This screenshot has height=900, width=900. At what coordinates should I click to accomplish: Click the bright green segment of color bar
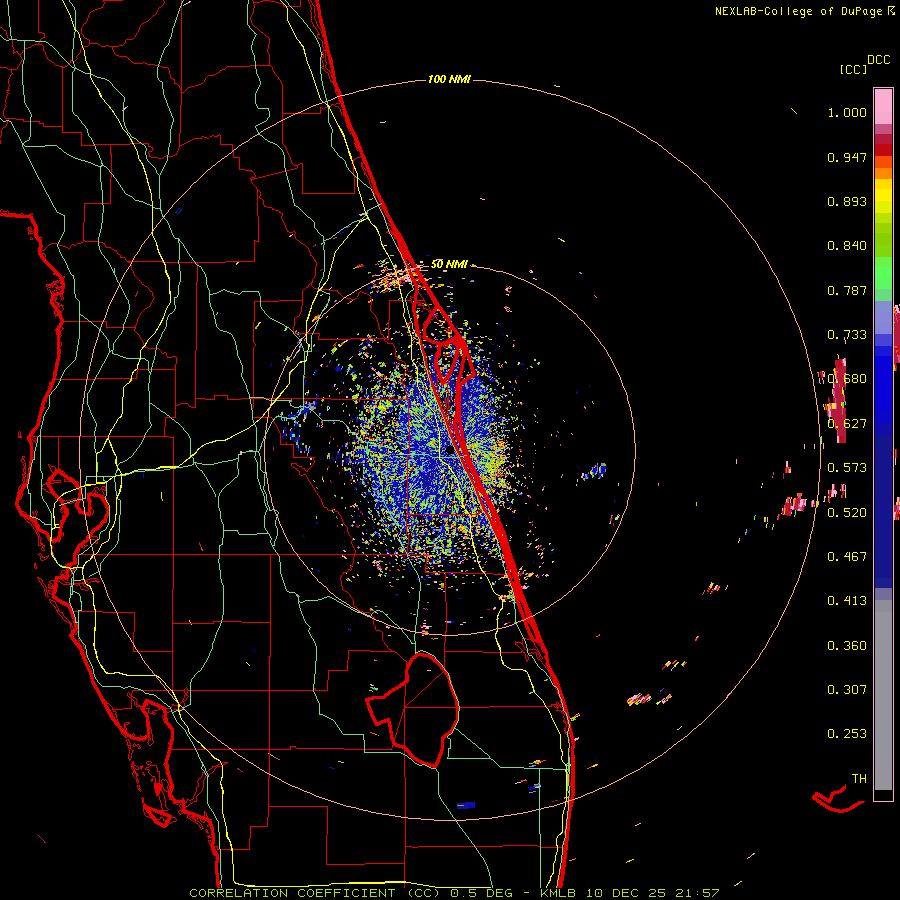click(883, 274)
